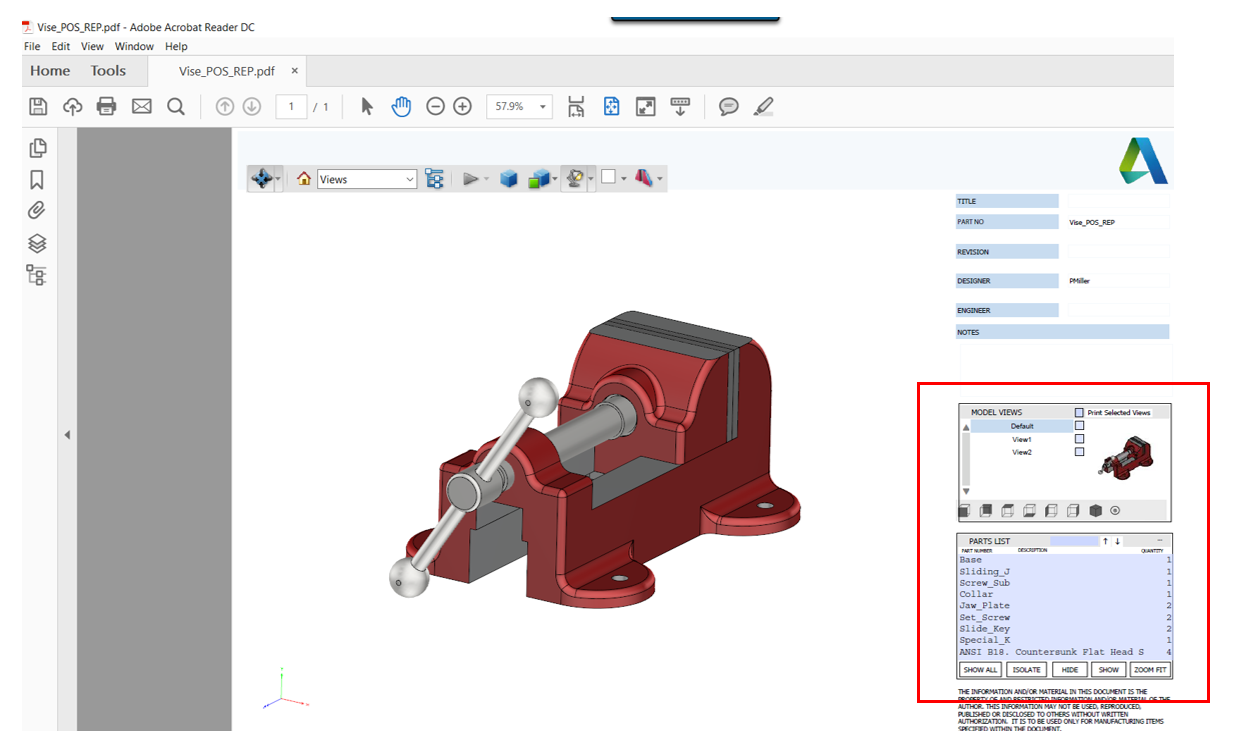Open the Model Tree in the sidebar

pos(37,274)
